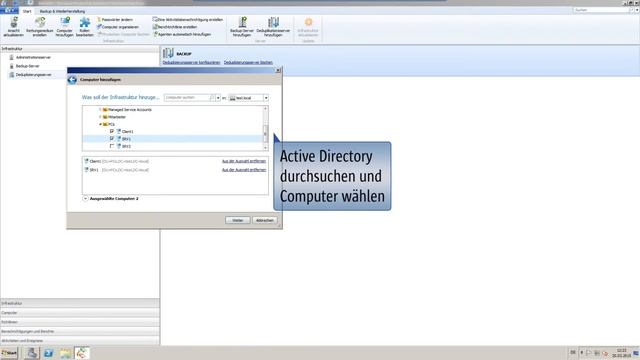640x360 pixels.
Task: Click the Deduplizierungsserver löschen link
Action: [x=248, y=62]
